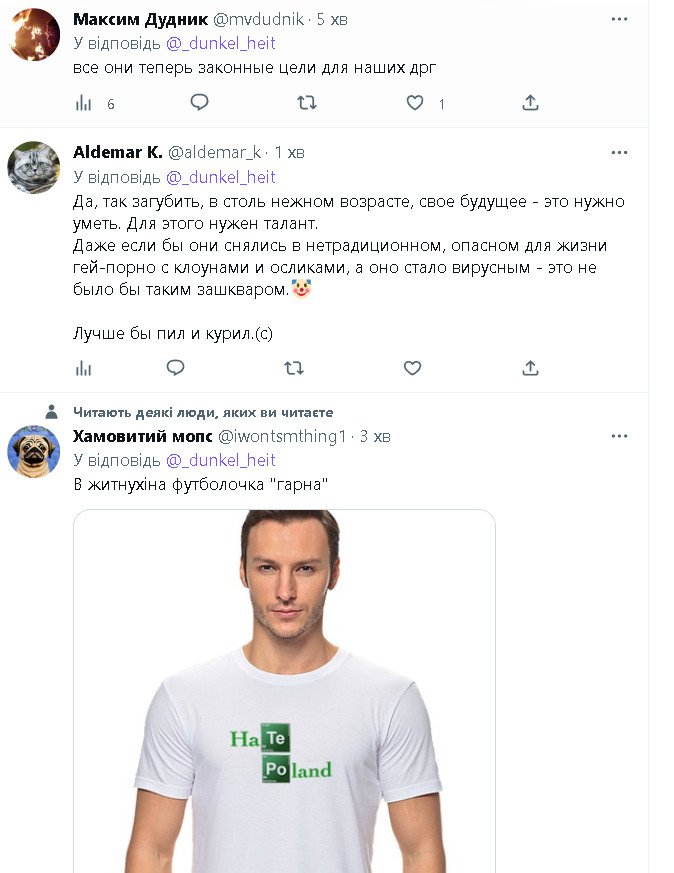The image size is (674, 873).
Task: Click Хамовитий мопс's pug avatar
Action: 34,451
